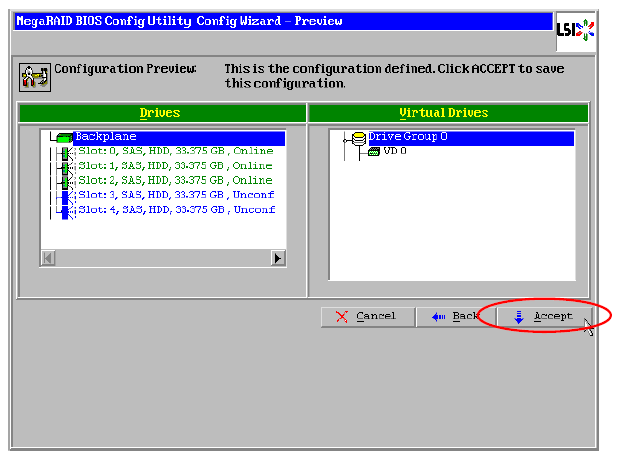Click the Drives scrollbar track

(x=163, y=258)
